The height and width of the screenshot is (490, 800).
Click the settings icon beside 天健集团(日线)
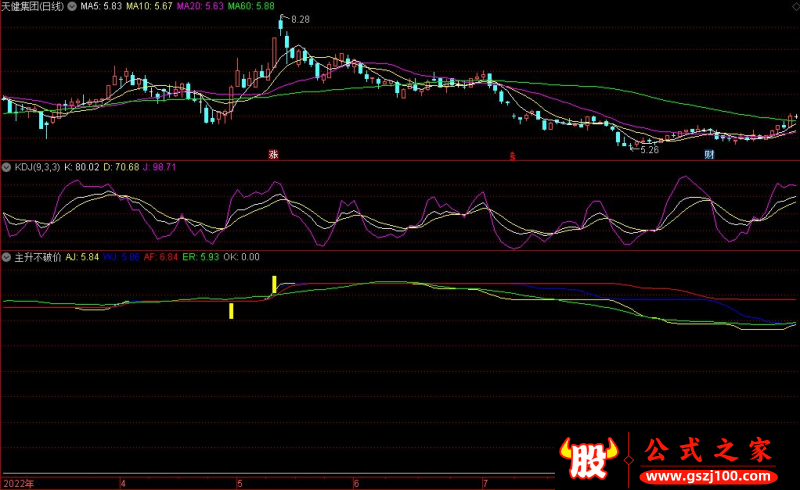click(71, 6)
